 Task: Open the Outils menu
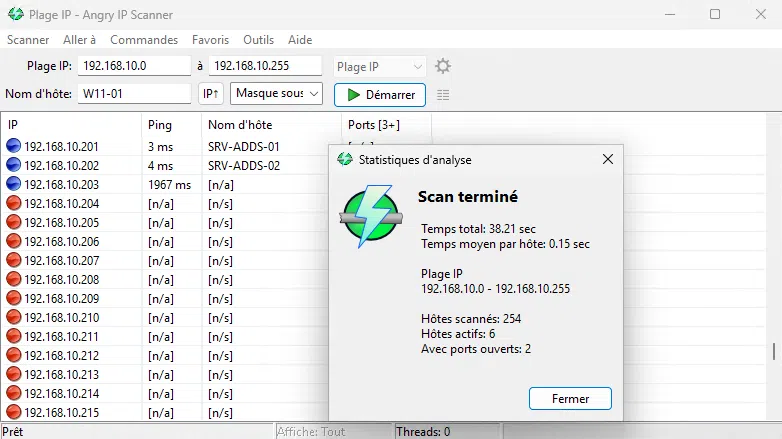point(258,40)
